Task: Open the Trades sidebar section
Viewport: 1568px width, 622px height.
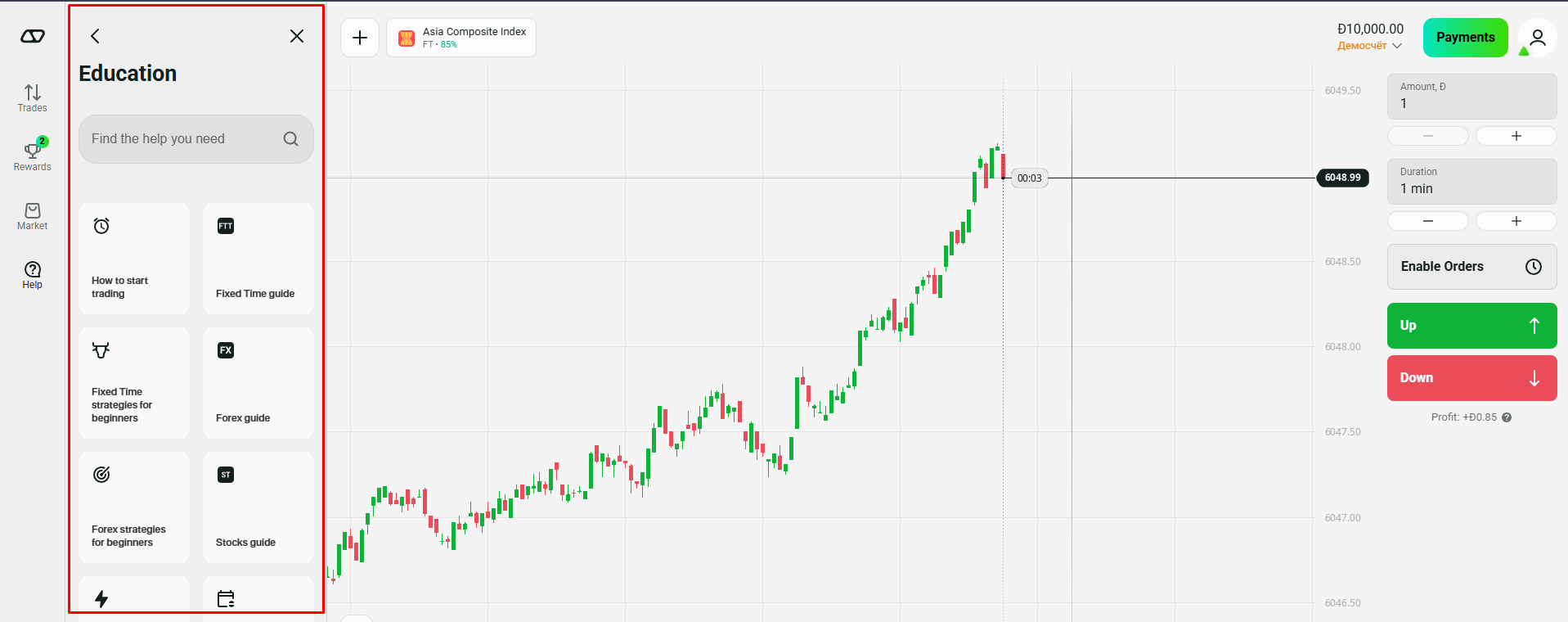Action: pyautogui.click(x=32, y=98)
